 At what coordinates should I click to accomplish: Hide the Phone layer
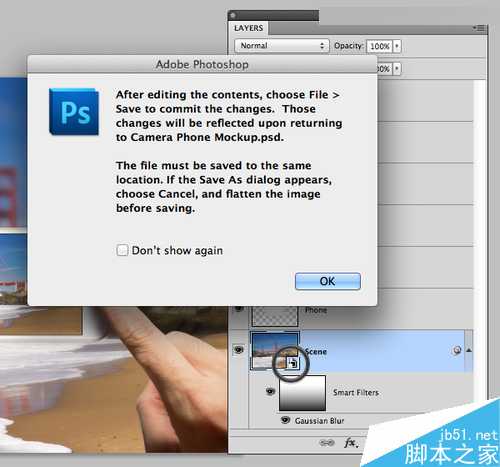coord(239,309)
